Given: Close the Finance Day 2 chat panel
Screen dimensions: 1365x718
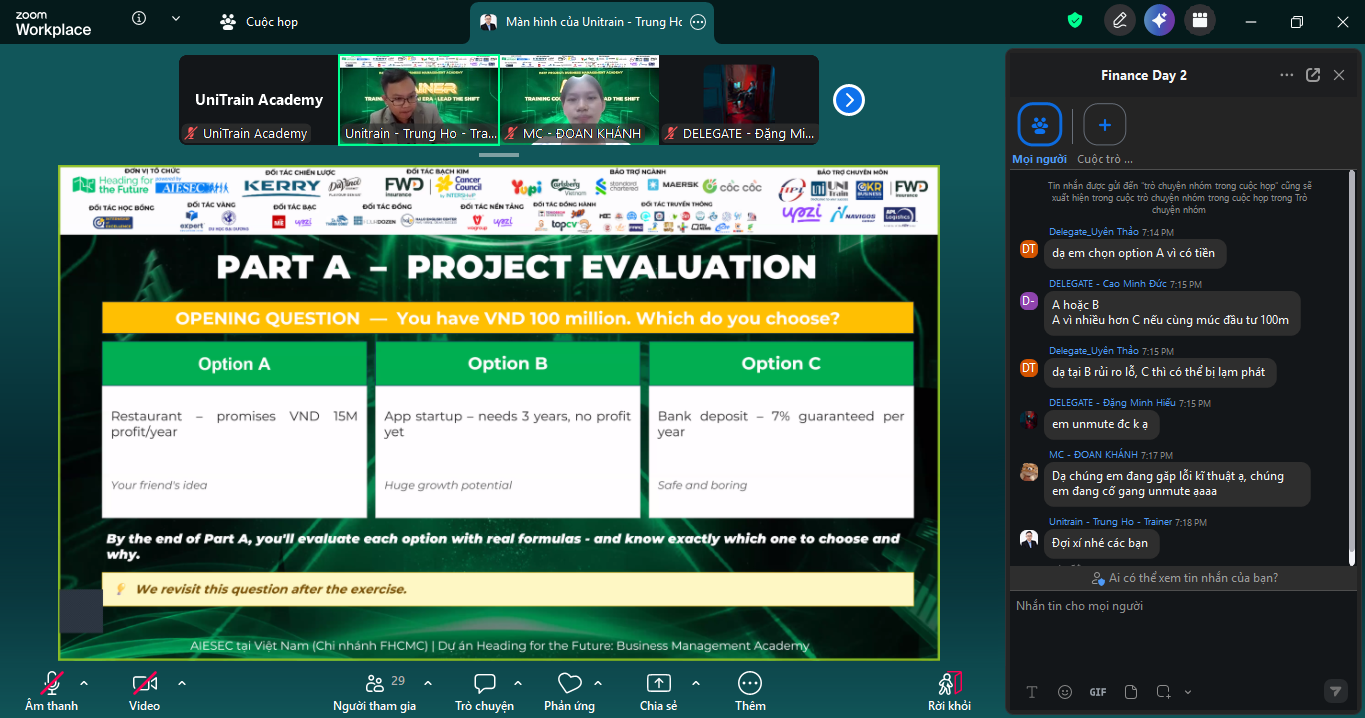Looking at the screenshot, I should pos(1339,75).
